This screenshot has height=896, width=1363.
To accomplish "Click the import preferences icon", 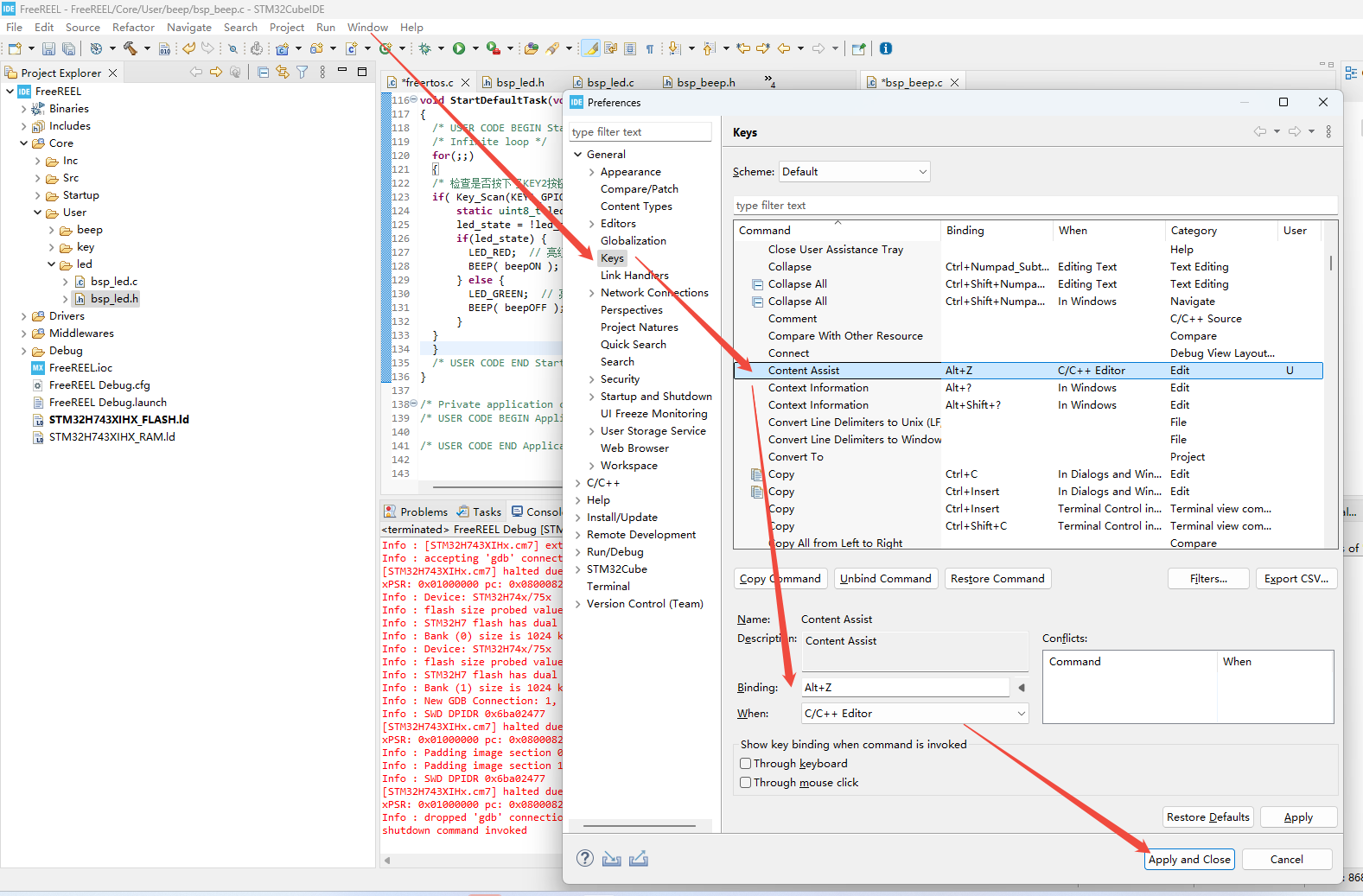I will click(612, 859).
